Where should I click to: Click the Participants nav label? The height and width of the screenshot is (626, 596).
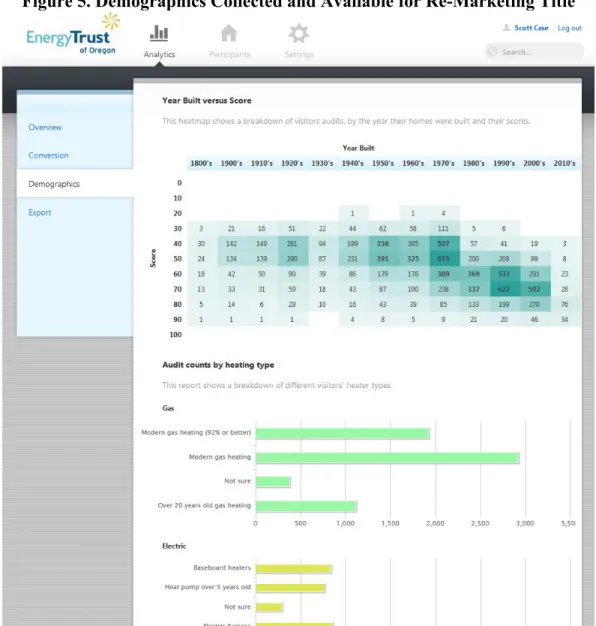coord(229,54)
